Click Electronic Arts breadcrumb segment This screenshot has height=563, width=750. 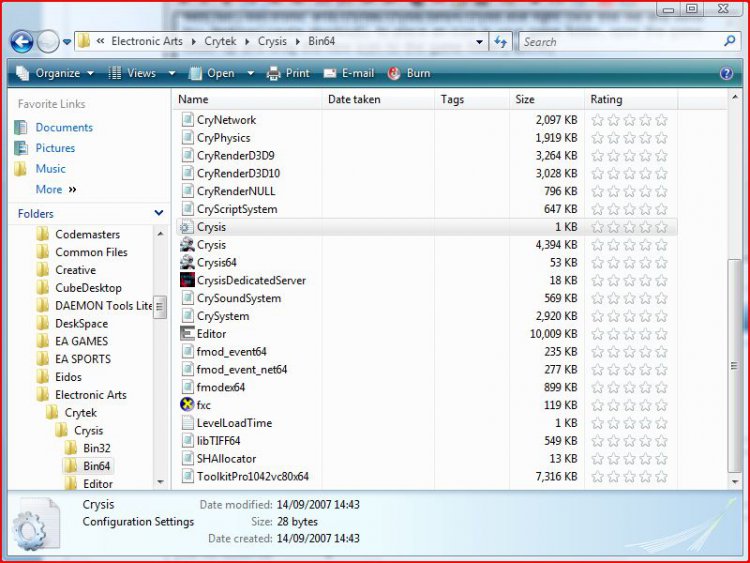(x=147, y=42)
